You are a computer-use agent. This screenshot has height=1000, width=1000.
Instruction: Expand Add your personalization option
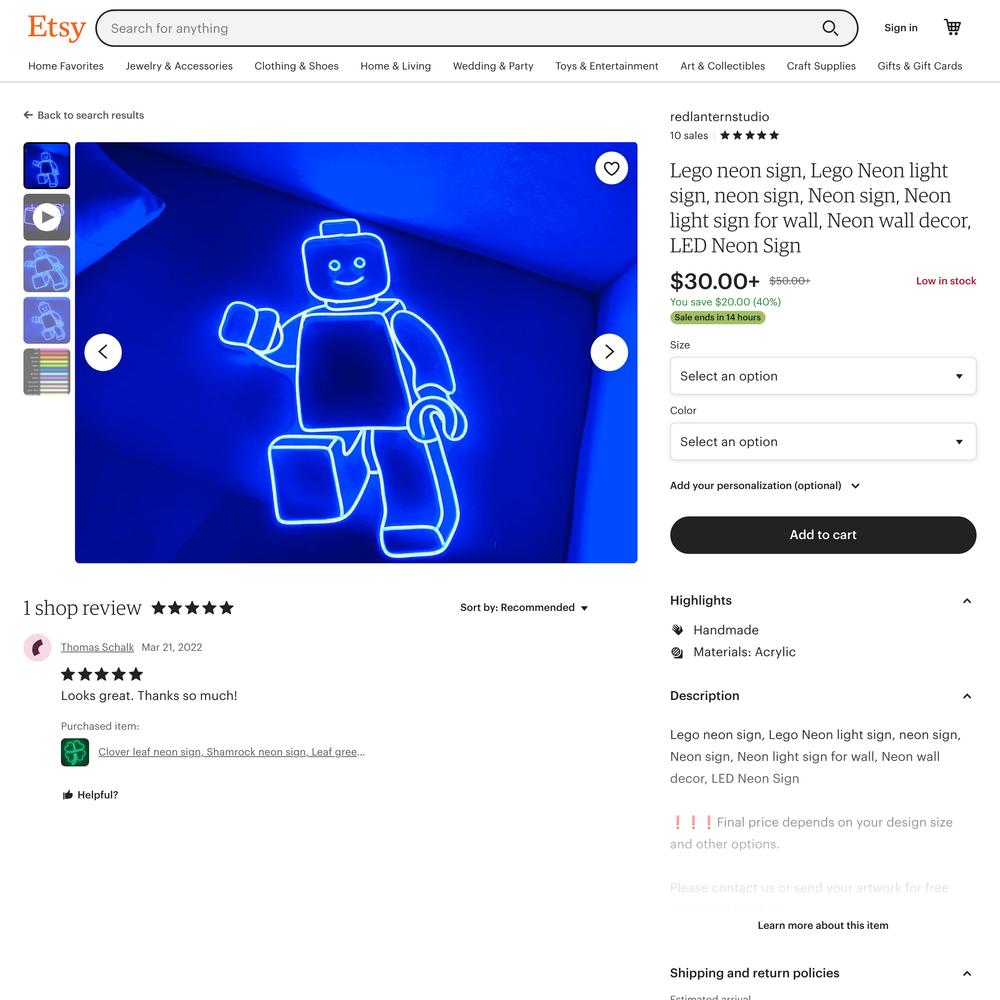pos(765,485)
